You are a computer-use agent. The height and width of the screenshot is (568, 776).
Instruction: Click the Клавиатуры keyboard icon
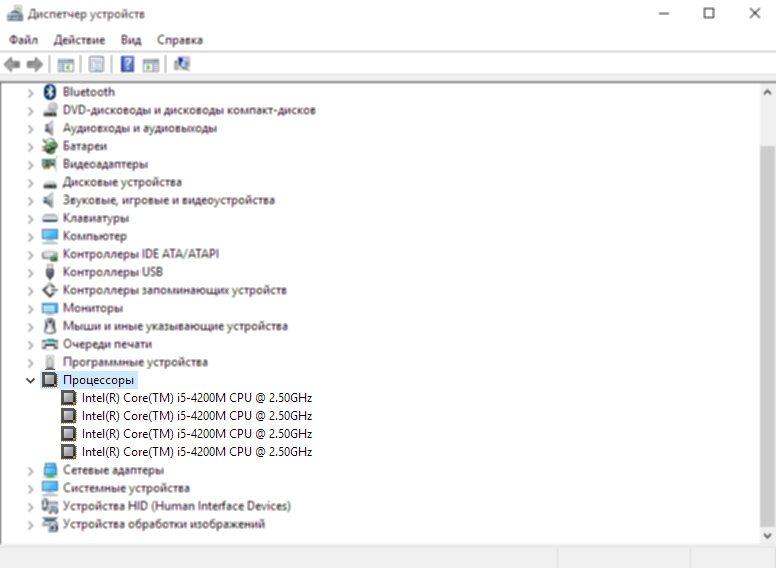49,218
